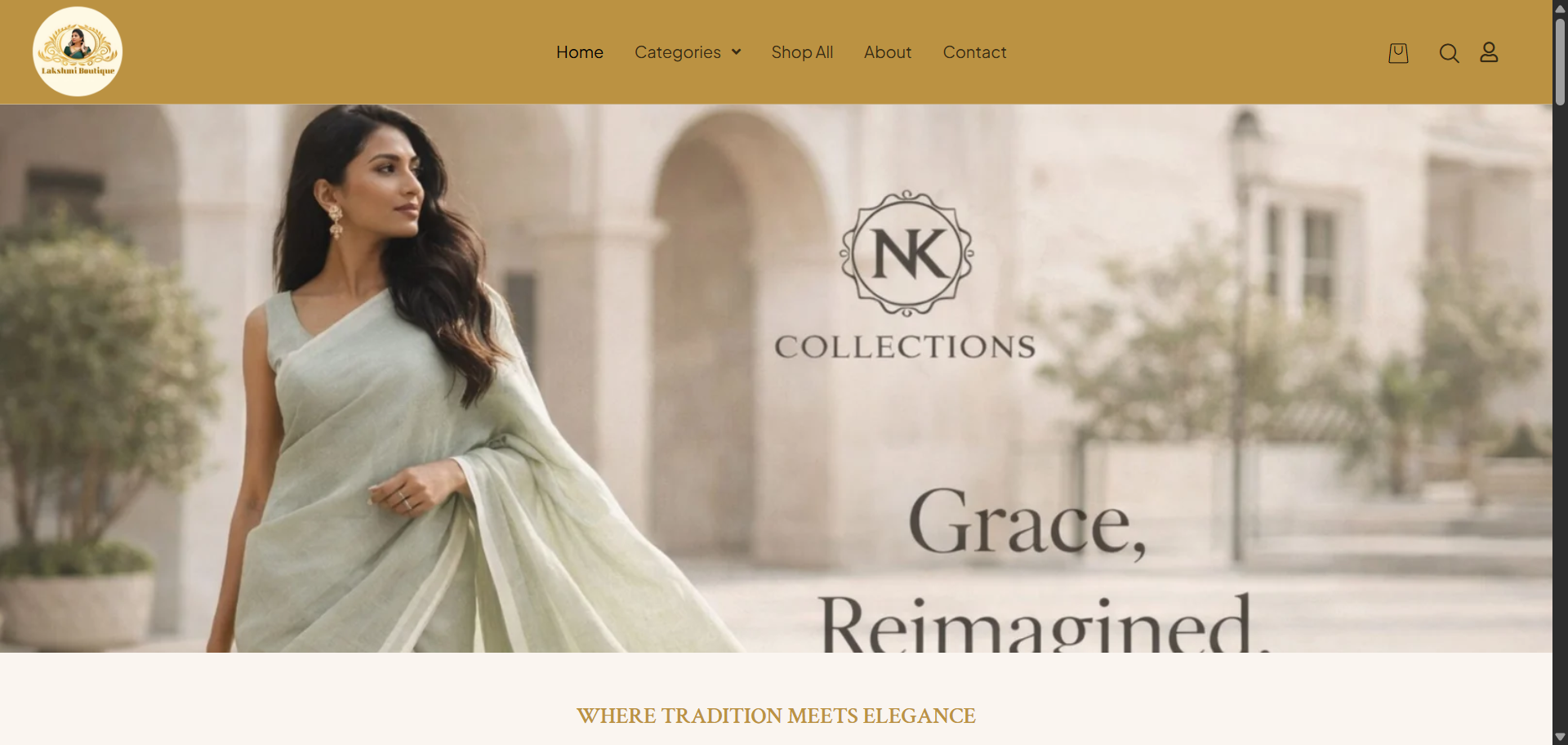Click the Where Tradition Meets Elegance heading

(776, 716)
